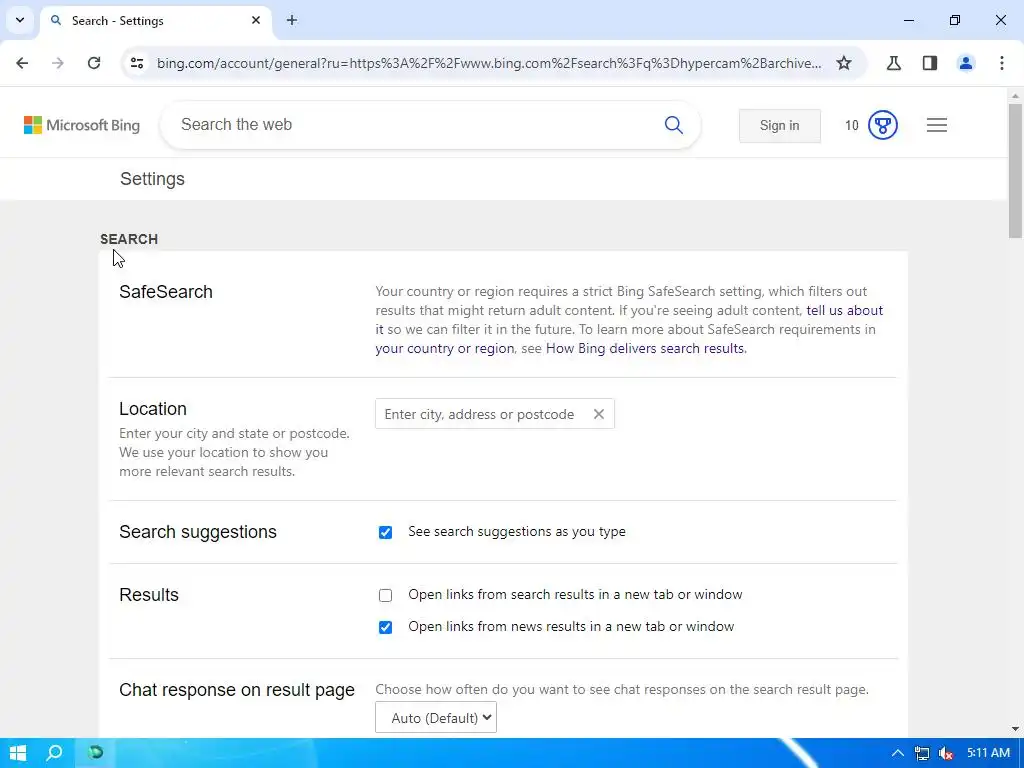
Task: Open the Windows Start menu
Action: 18,753
